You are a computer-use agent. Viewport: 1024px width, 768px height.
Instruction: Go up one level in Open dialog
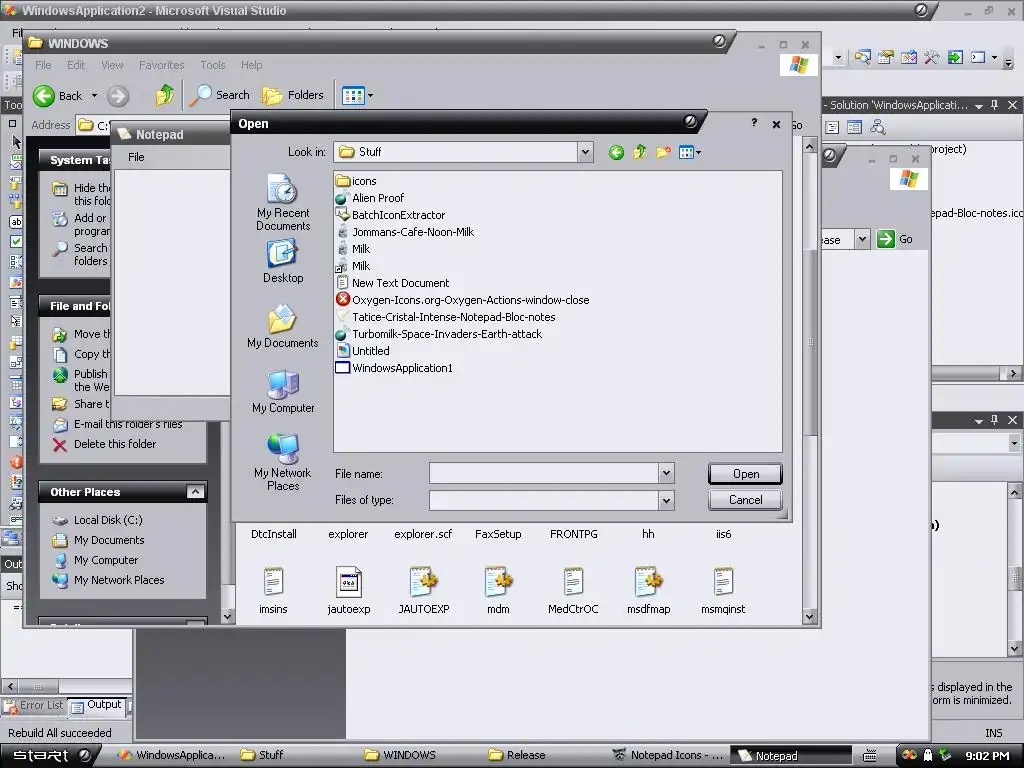pyautogui.click(x=639, y=153)
